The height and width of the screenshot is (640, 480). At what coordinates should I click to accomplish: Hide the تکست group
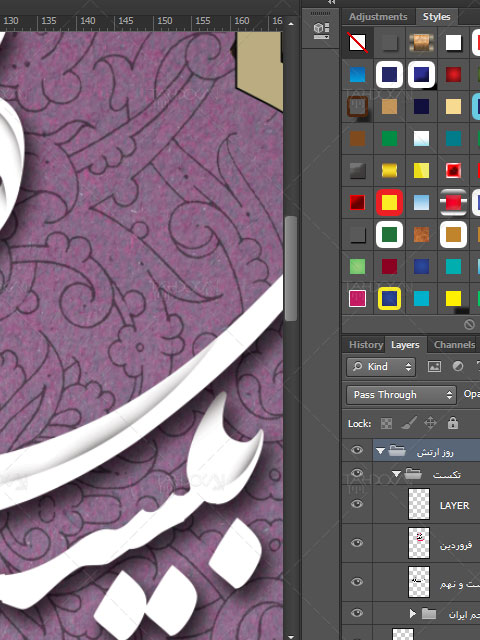(357, 473)
